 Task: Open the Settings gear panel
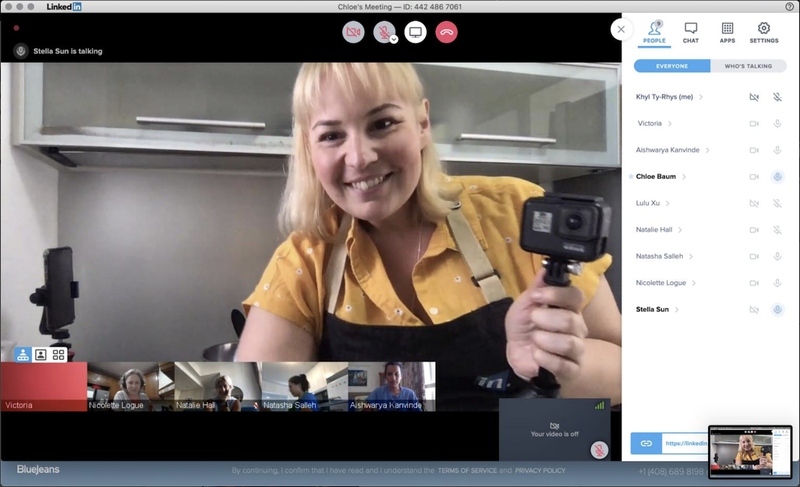coord(764,32)
